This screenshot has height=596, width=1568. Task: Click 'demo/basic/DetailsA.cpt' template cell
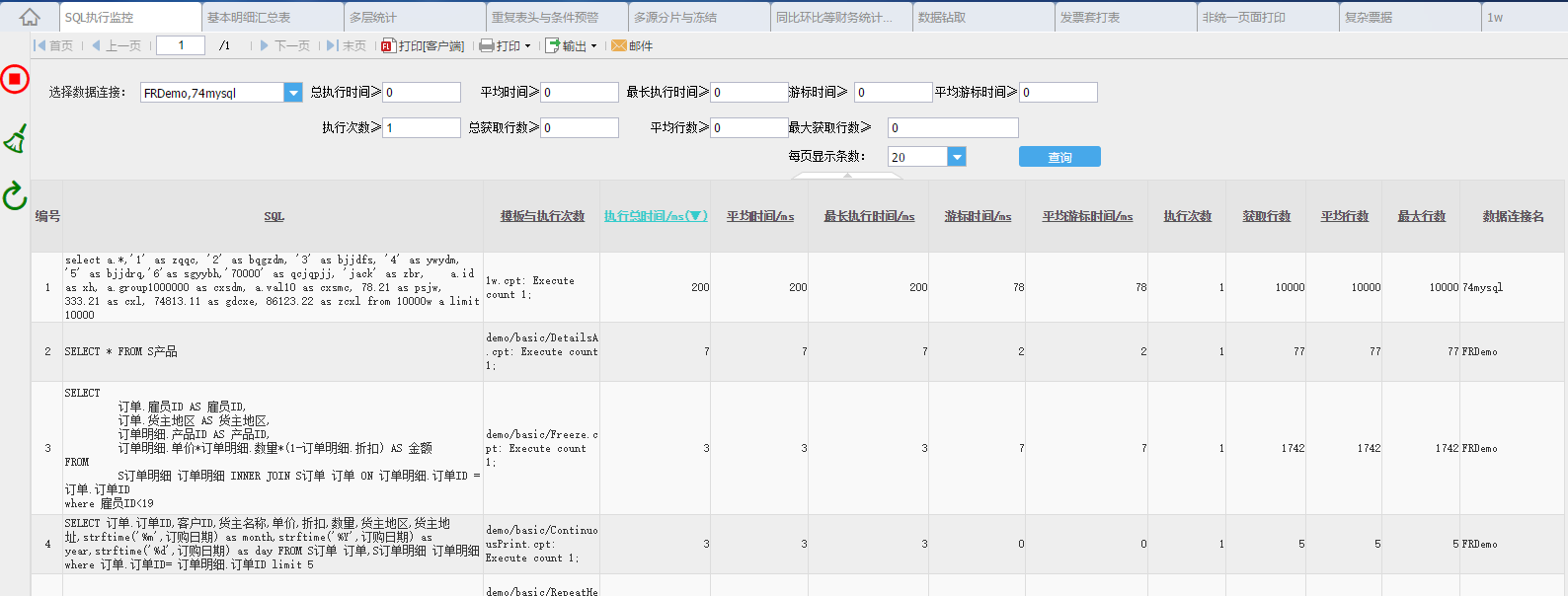(x=541, y=351)
